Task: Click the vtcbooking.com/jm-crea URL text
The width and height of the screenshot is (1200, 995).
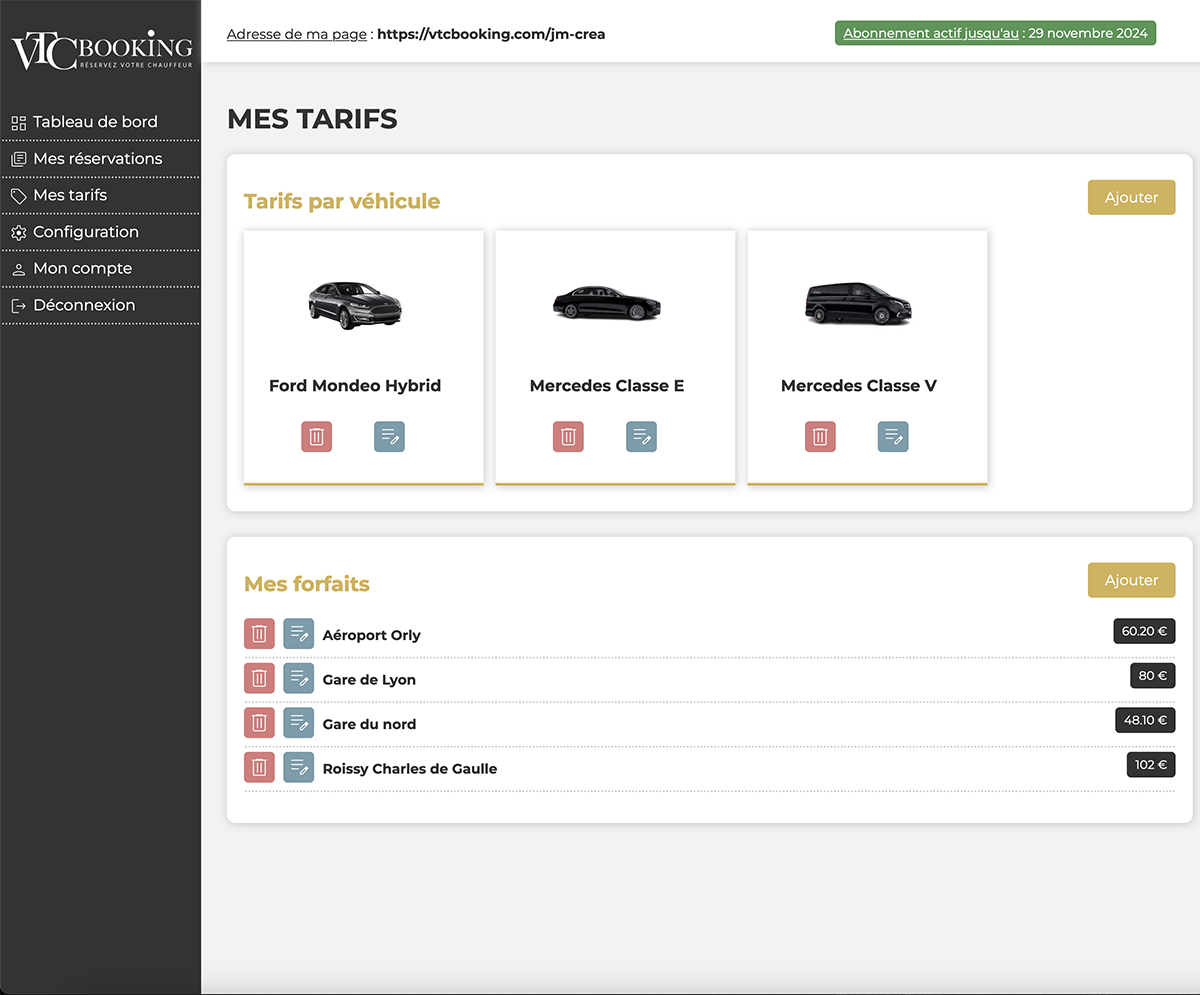Action: point(491,34)
